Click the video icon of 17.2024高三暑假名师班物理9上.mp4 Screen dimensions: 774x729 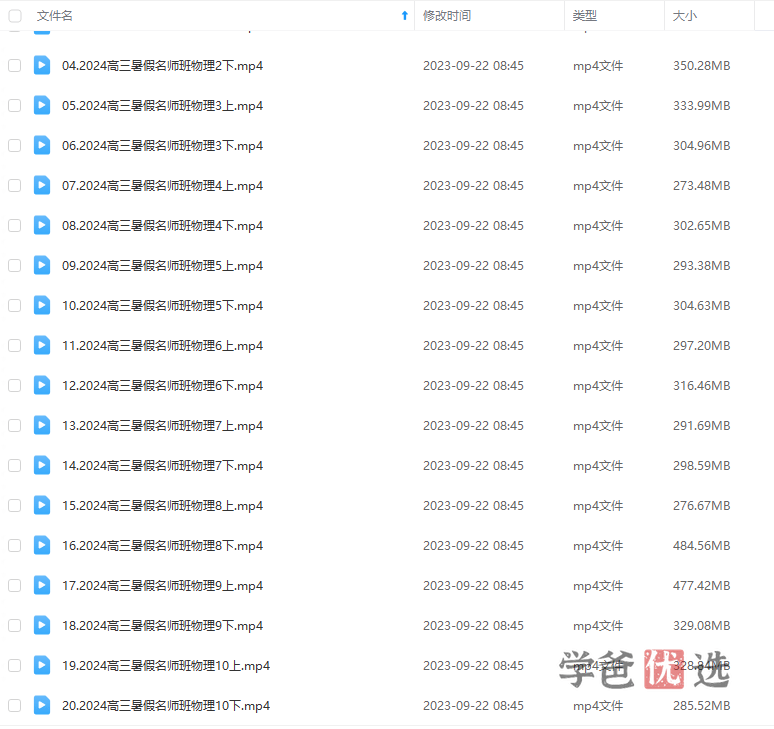pos(42,585)
